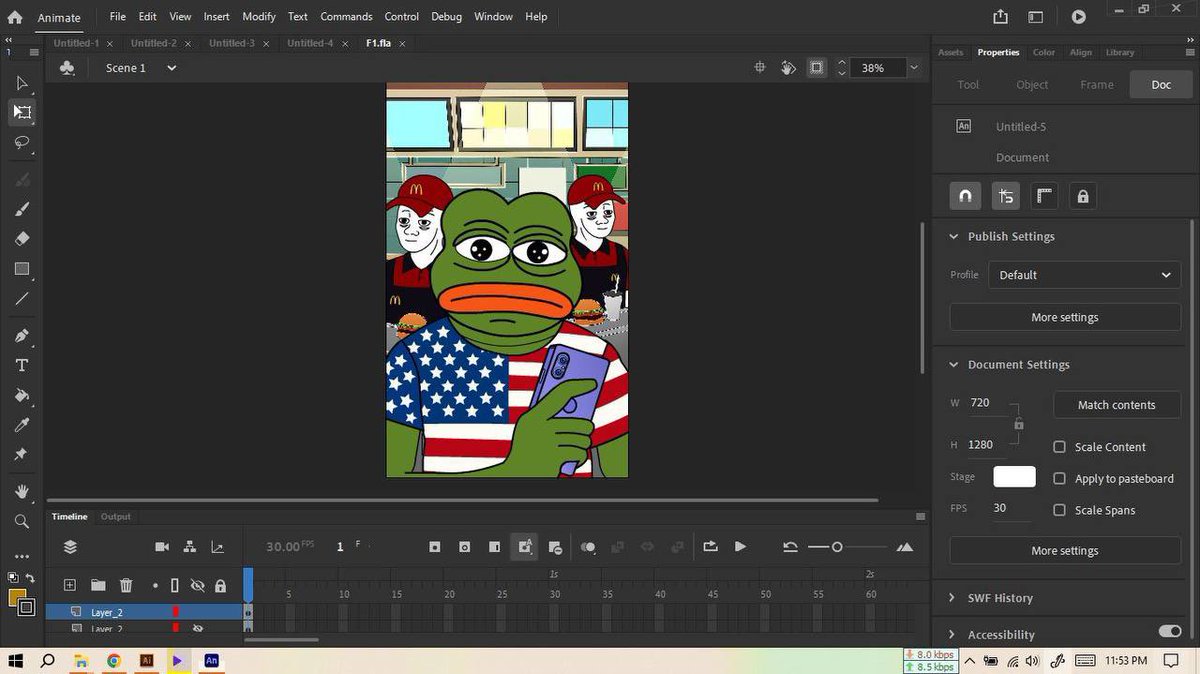Select the Zoom magnifier tool
The image size is (1200, 674).
click(22, 521)
